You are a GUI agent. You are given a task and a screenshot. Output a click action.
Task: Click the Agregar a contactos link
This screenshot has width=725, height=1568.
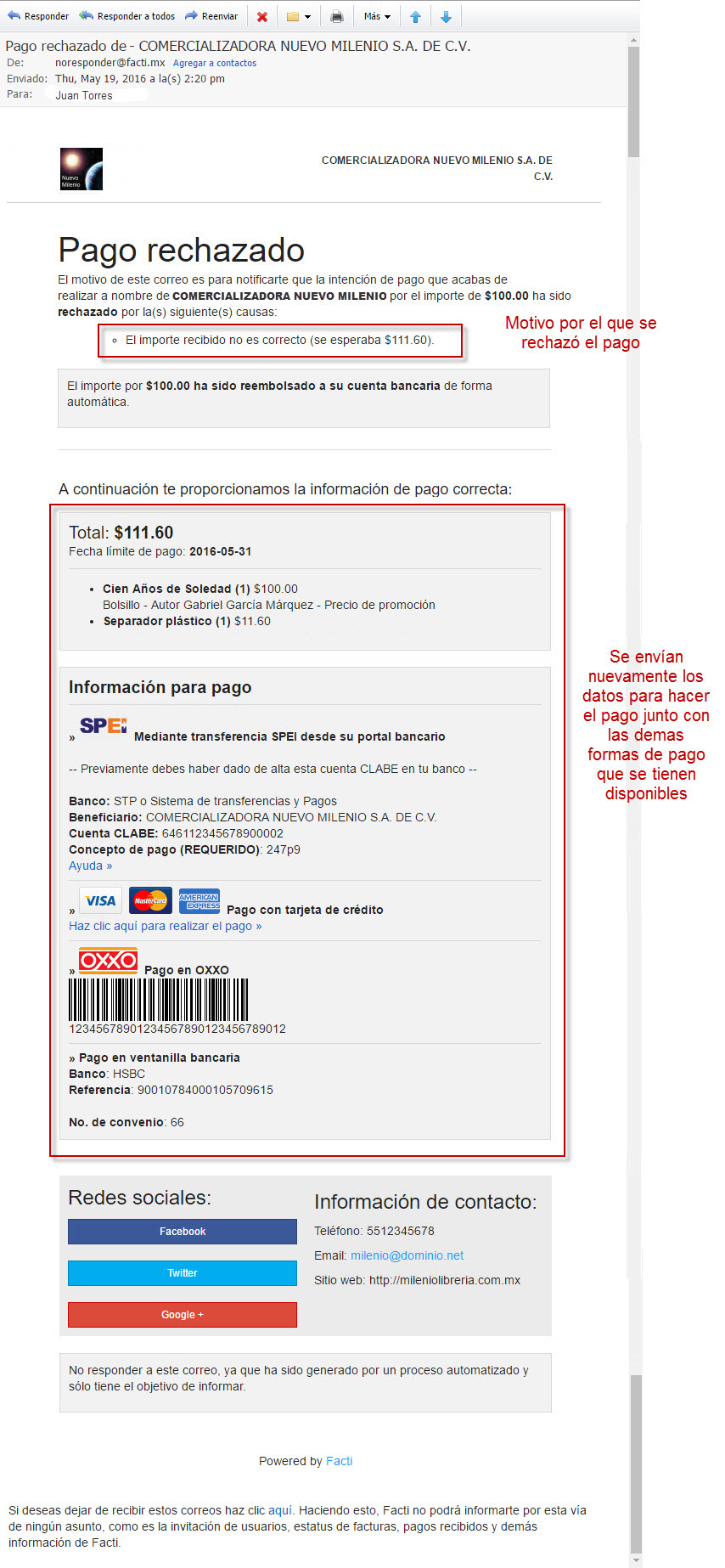(215, 63)
